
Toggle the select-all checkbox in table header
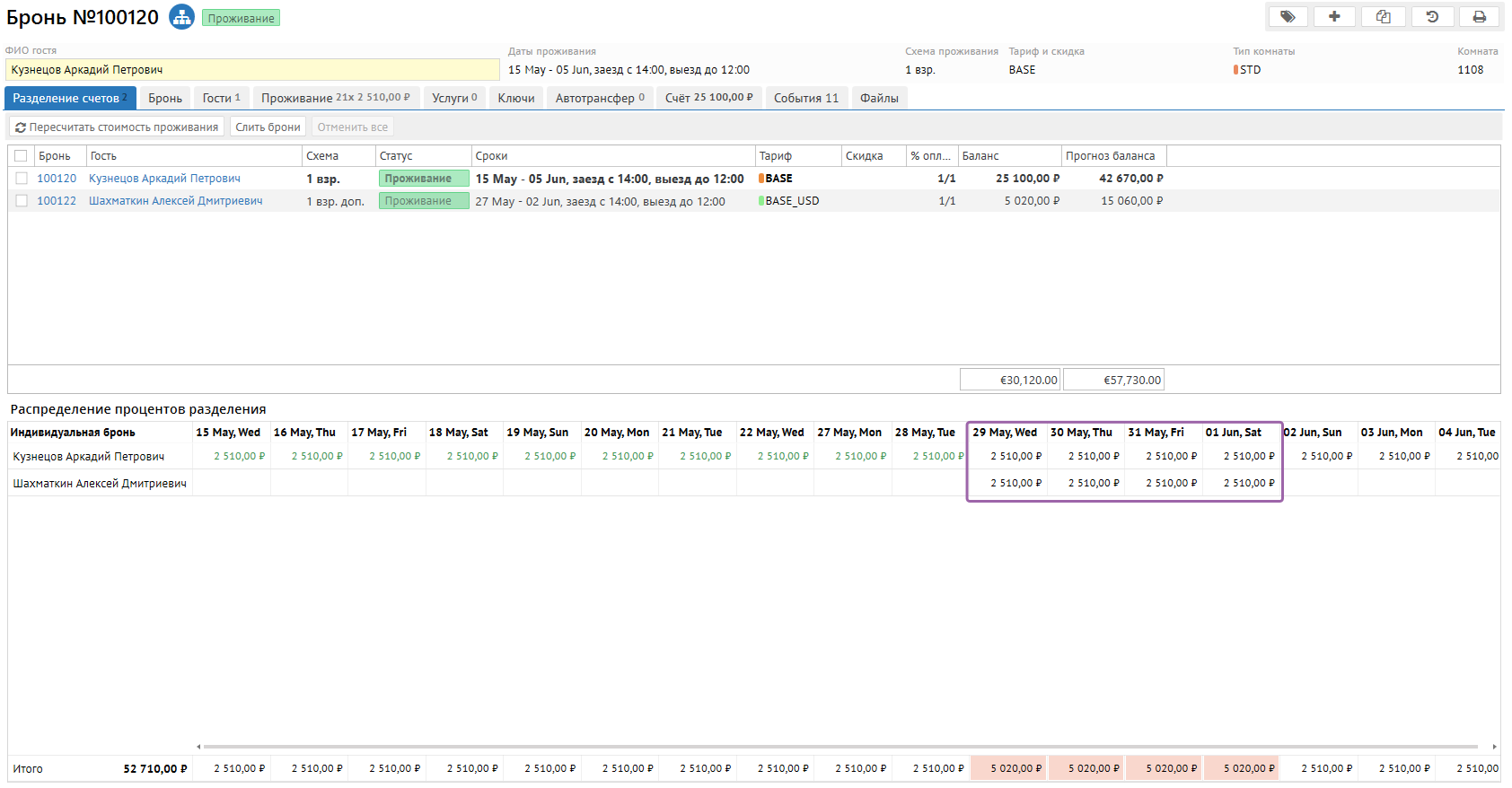[21, 156]
